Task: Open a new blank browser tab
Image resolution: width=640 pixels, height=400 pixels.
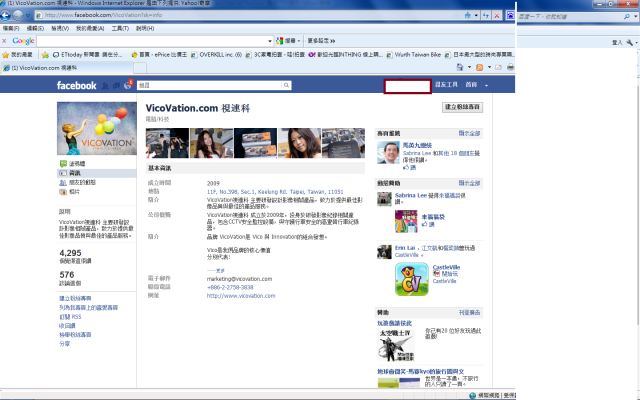Action: point(140,68)
